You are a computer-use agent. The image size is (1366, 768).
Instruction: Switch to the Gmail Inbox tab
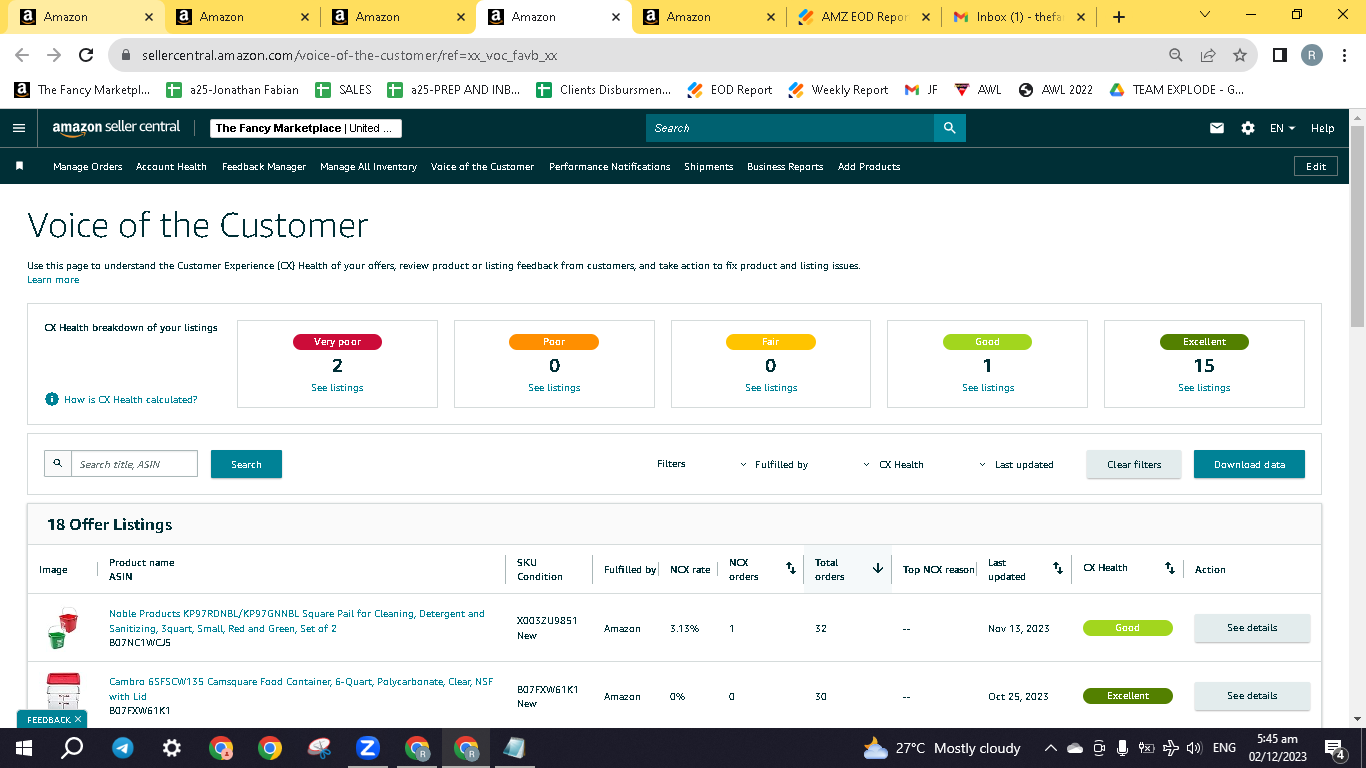tap(1018, 17)
